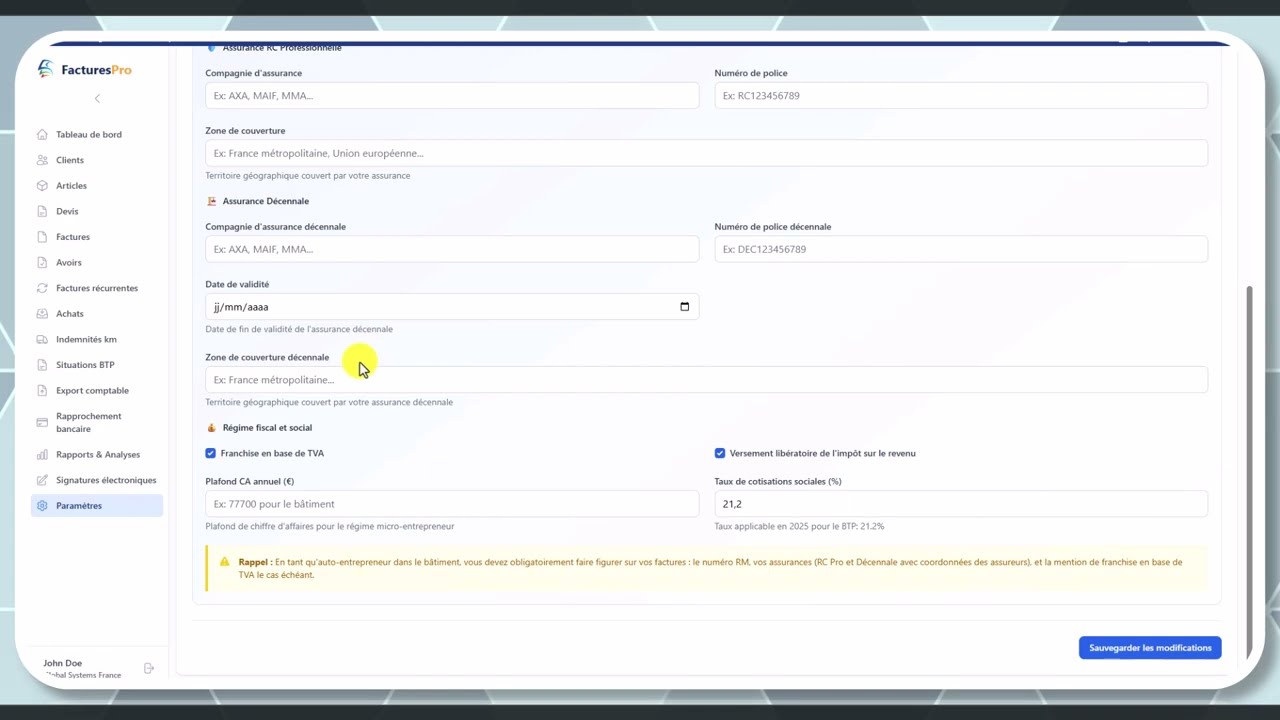Open the Articles menu entry
This screenshot has width=1280, height=720.
96,186
